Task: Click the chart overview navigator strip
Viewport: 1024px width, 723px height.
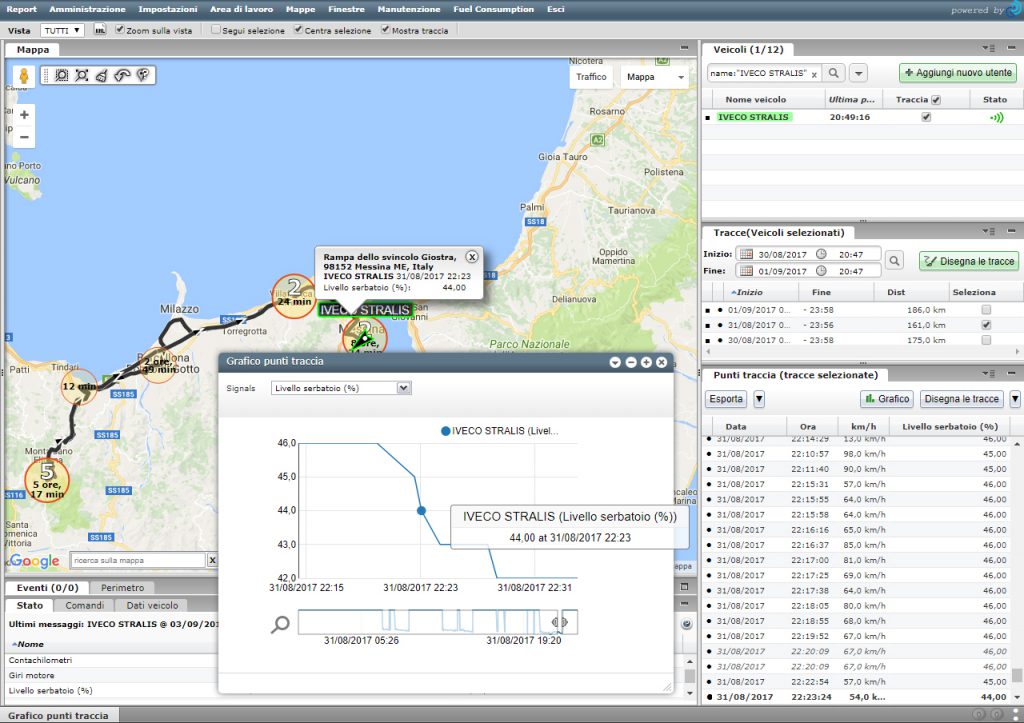Action: click(438, 622)
